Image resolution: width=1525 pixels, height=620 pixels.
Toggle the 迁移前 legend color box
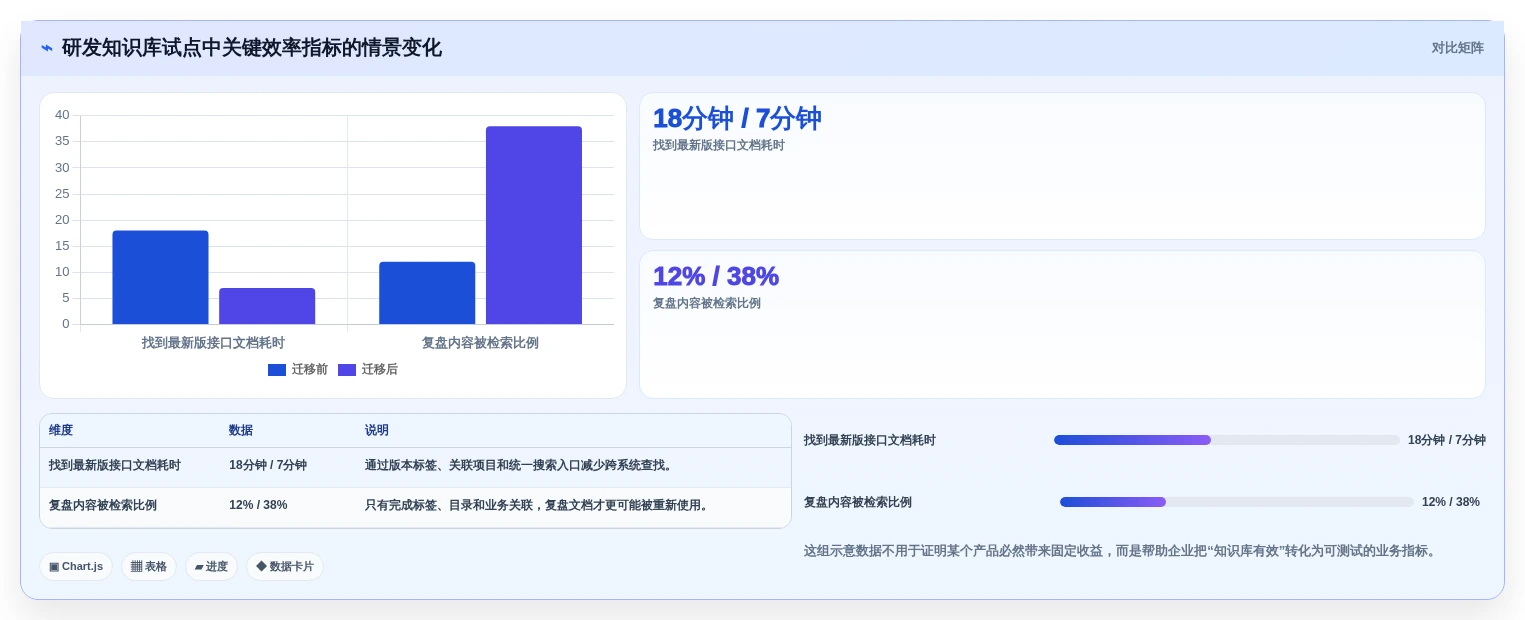tap(277, 370)
